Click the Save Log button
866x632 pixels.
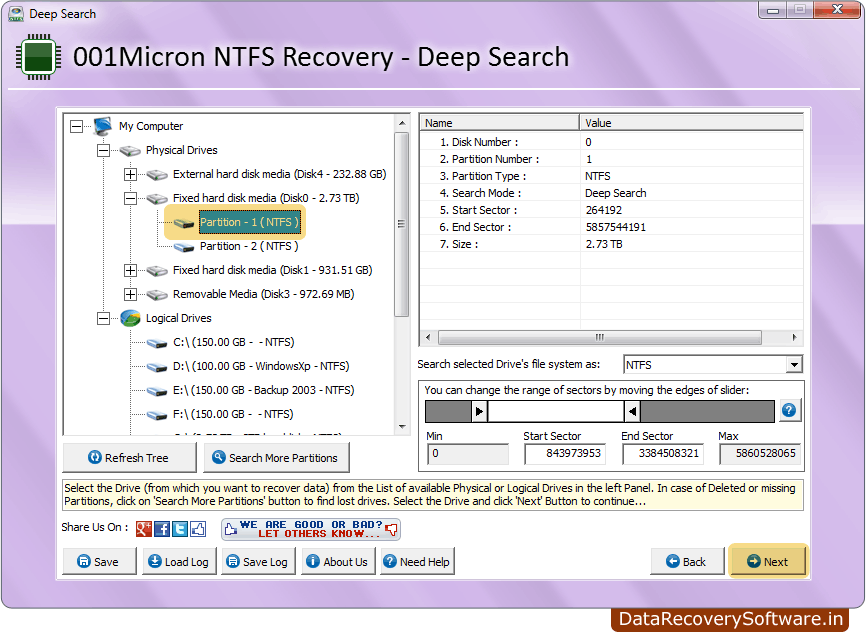258,562
